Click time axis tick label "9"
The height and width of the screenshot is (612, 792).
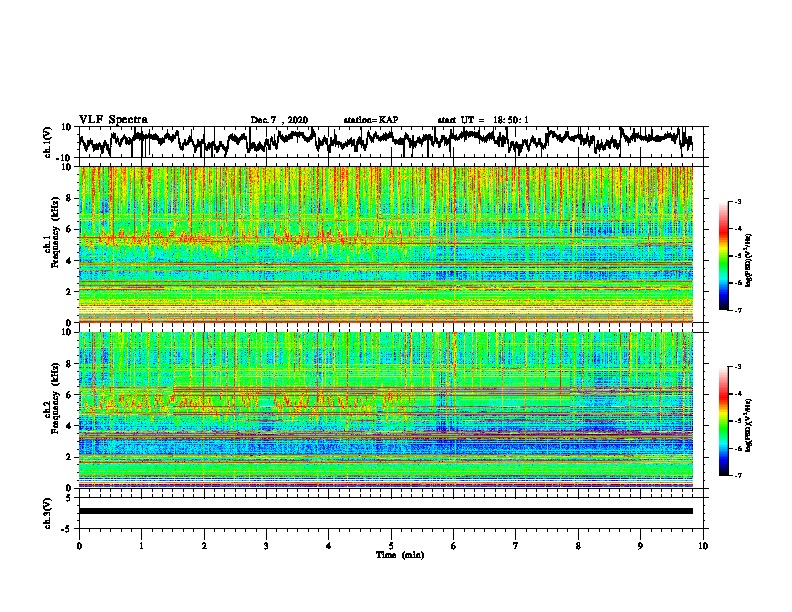640,546
